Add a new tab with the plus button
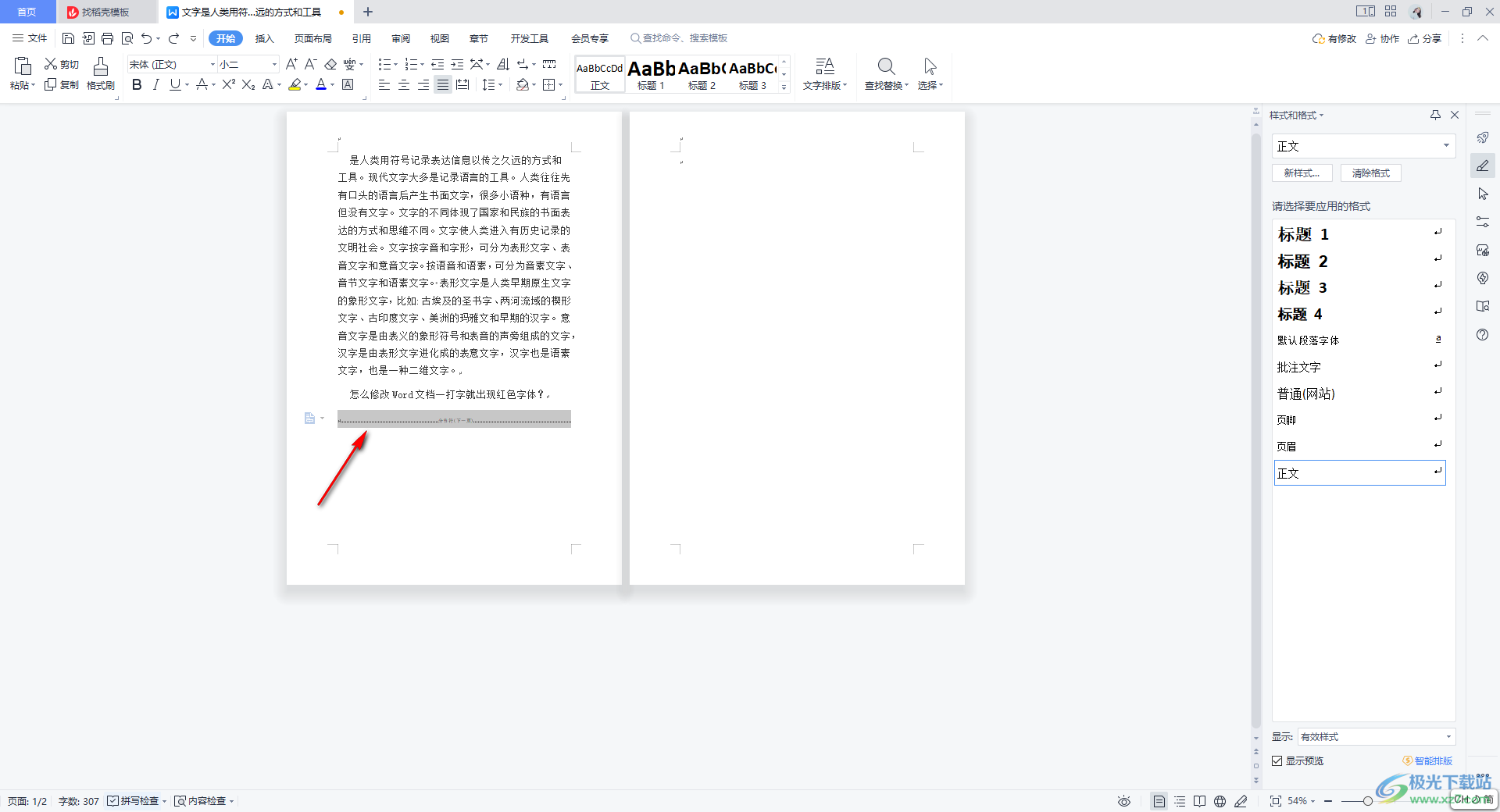Screen dimensions: 1500x812 click(368, 12)
